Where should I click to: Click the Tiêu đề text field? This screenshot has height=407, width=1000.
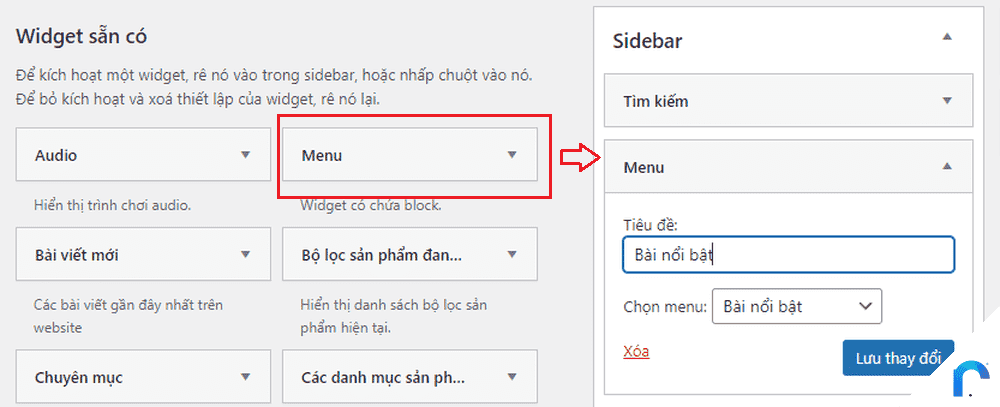[788, 255]
